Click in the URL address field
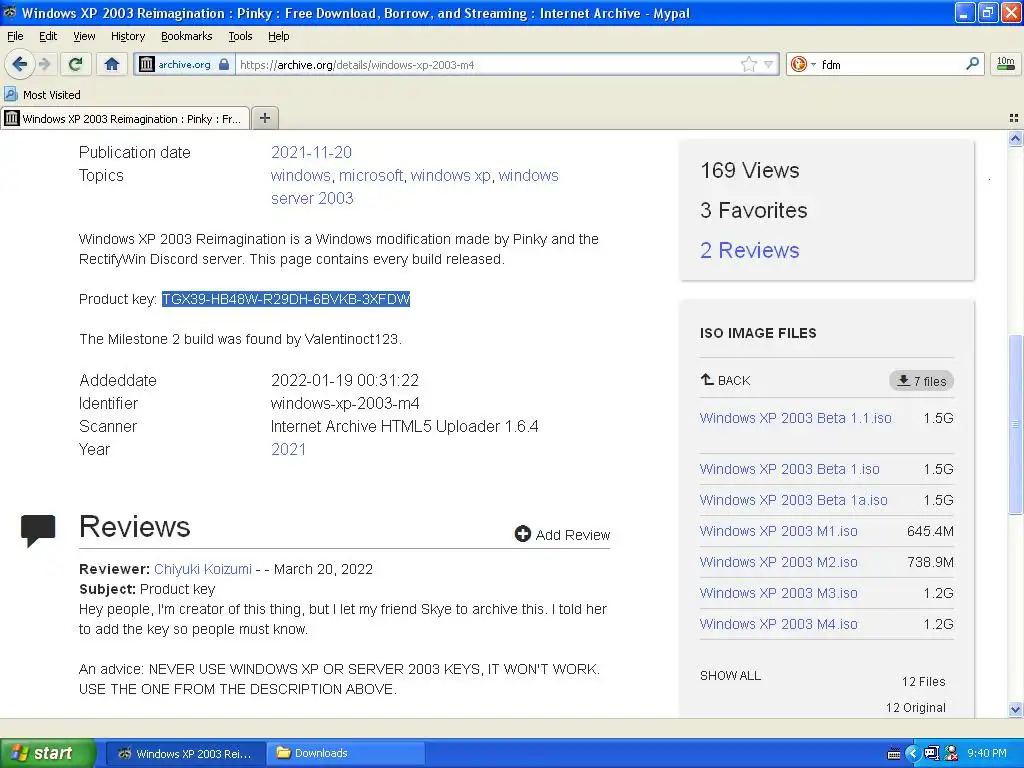 487,64
